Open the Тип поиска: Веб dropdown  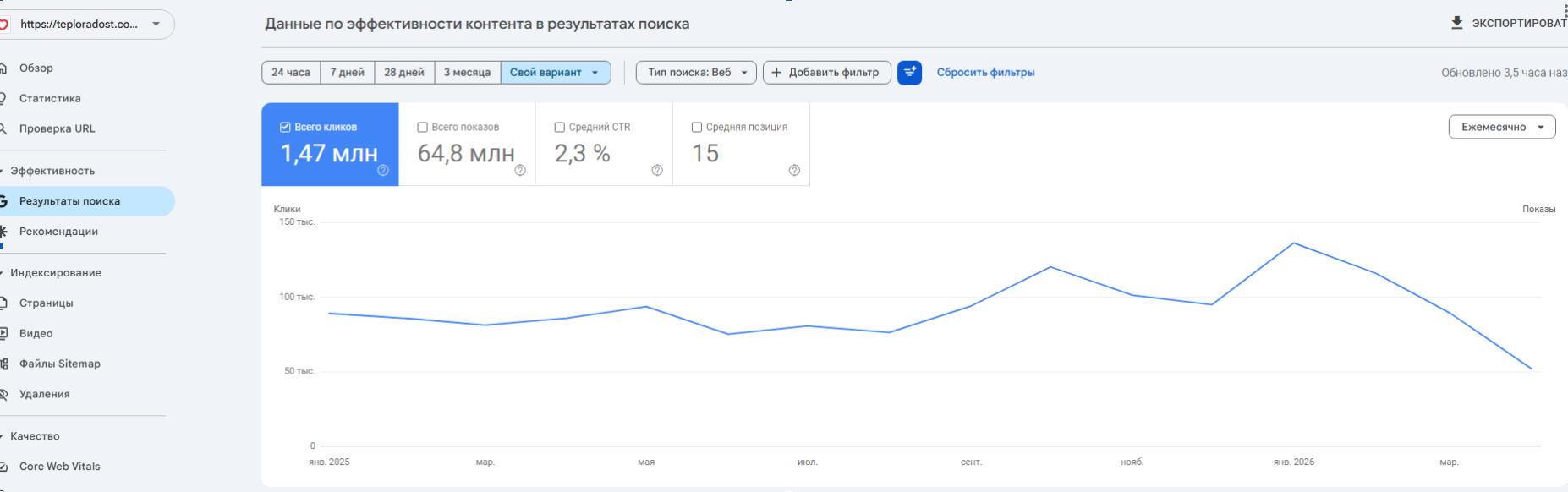click(x=696, y=73)
